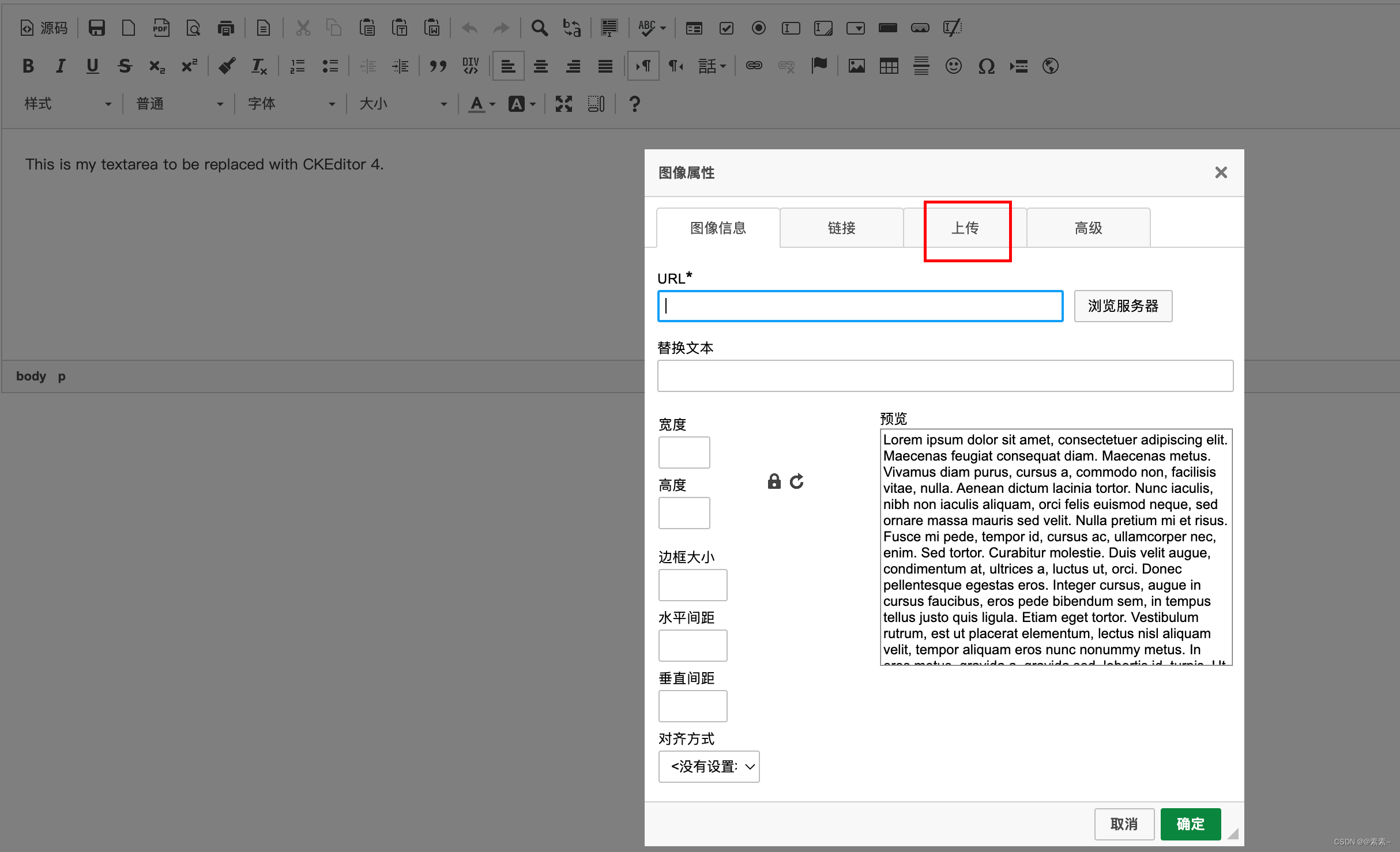This screenshot has width=1400, height=852.
Task: Switch to the 图像信息 tab
Action: click(718, 228)
